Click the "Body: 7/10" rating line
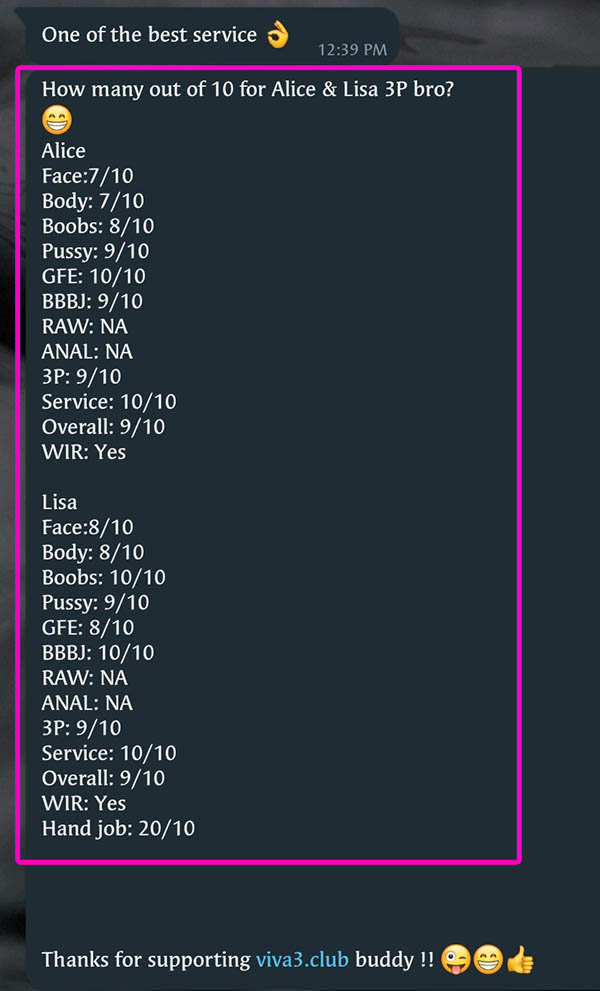Image resolution: width=600 pixels, height=991 pixels. pos(93,201)
